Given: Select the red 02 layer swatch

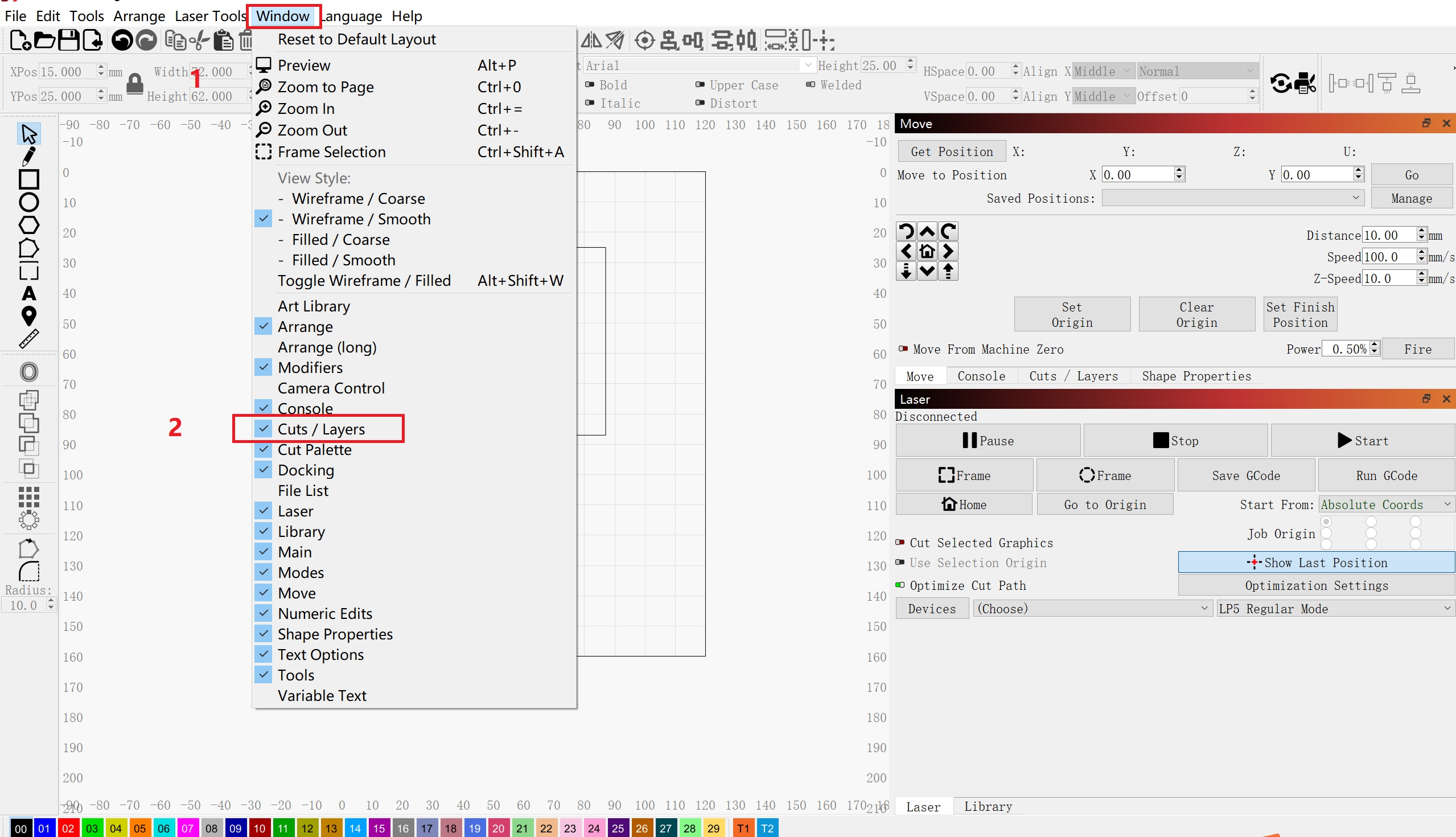Looking at the screenshot, I should (68, 828).
